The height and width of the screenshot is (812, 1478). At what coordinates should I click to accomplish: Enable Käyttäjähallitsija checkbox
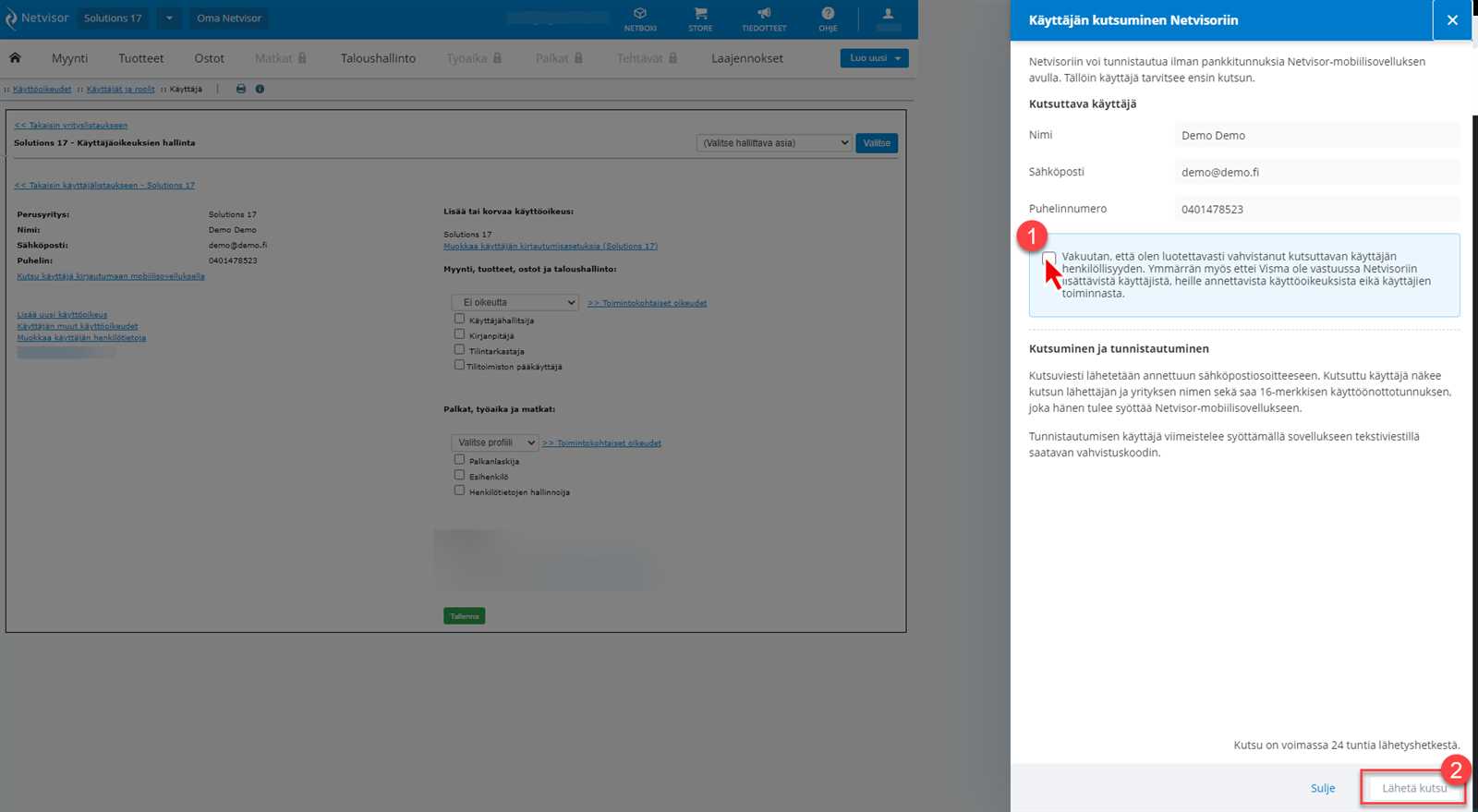point(459,319)
